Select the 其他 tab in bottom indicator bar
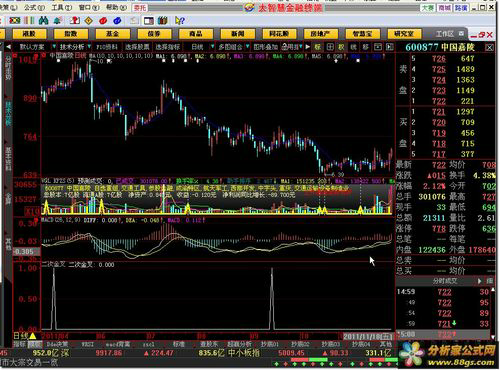Screen dimensions: 500x370 [x=386, y=344]
